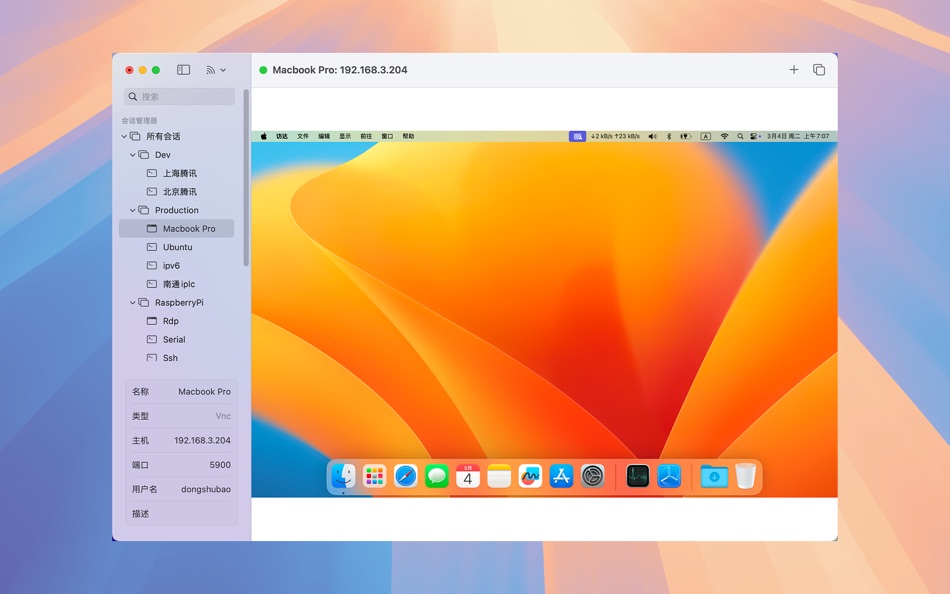Viewport: 950px width, 594px height.
Task: Click the battery icon in remote menu bar
Action: pyautogui.click(x=685, y=136)
